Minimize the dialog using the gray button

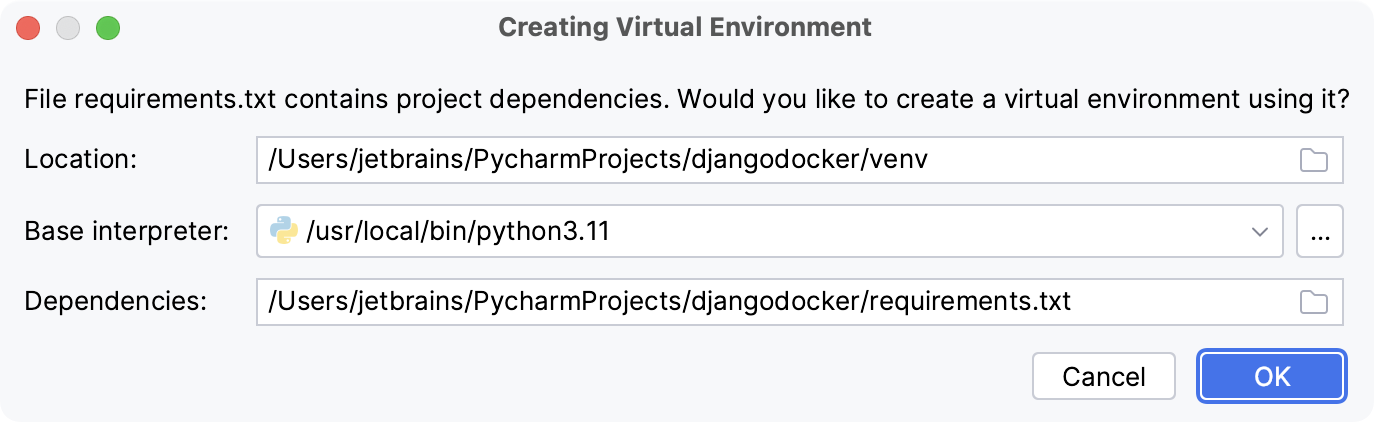(x=68, y=28)
